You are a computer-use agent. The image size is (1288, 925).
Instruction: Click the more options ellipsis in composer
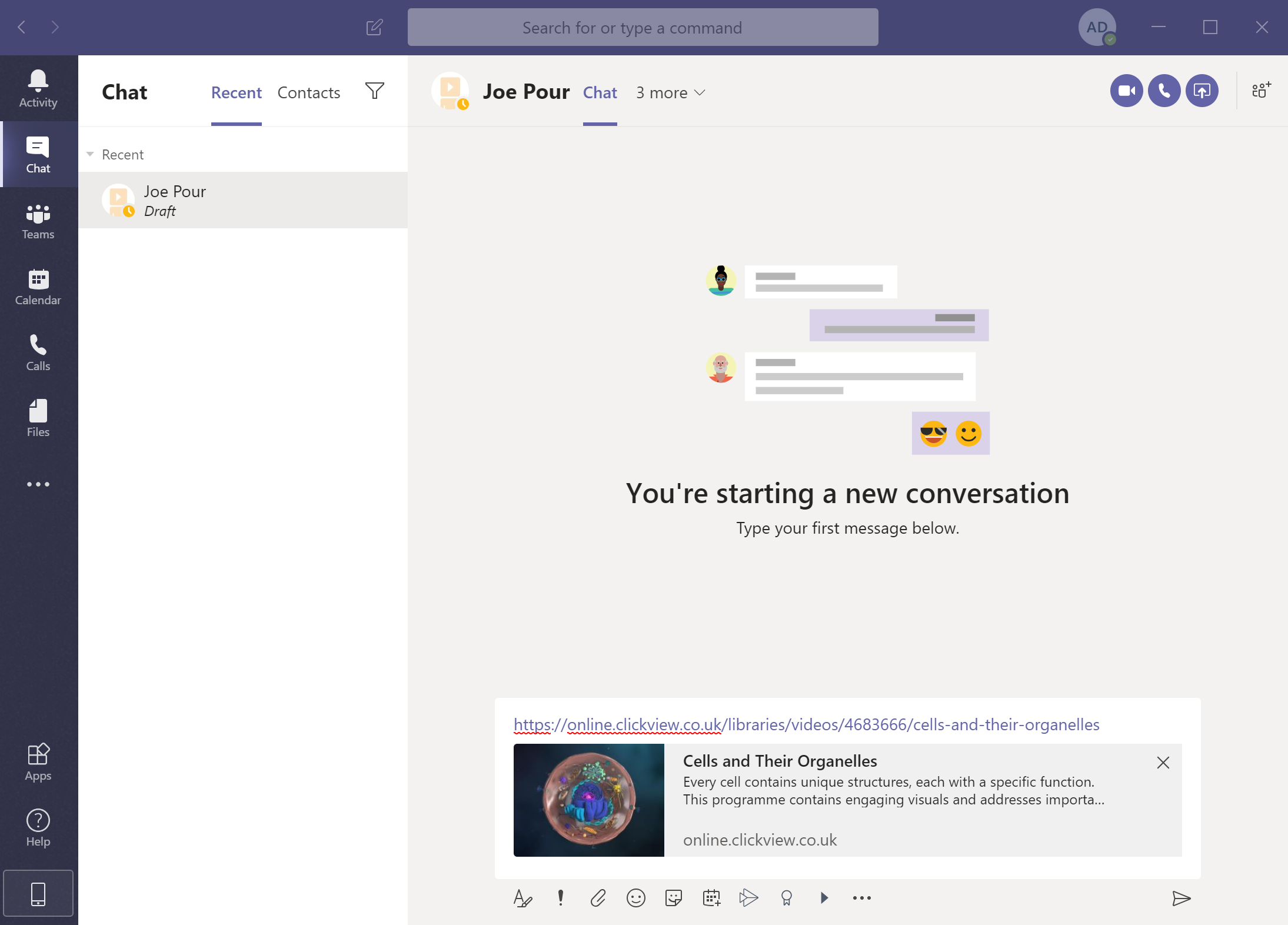click(x=861, y=897)
